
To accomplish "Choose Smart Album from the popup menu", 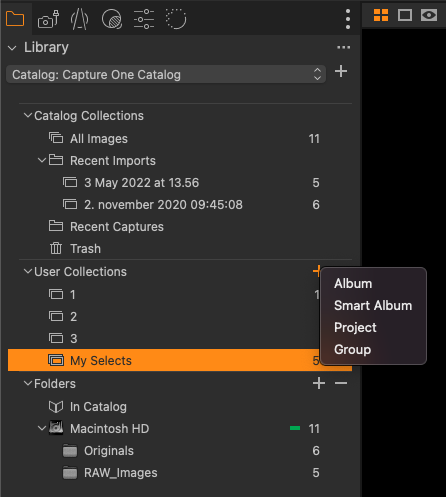I will click(x=373, y=305).
